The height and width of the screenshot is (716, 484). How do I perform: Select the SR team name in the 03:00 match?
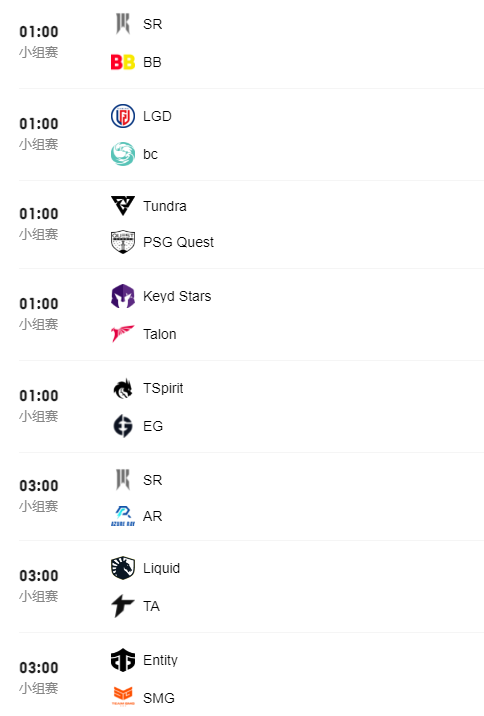click(x=153, y=480)
